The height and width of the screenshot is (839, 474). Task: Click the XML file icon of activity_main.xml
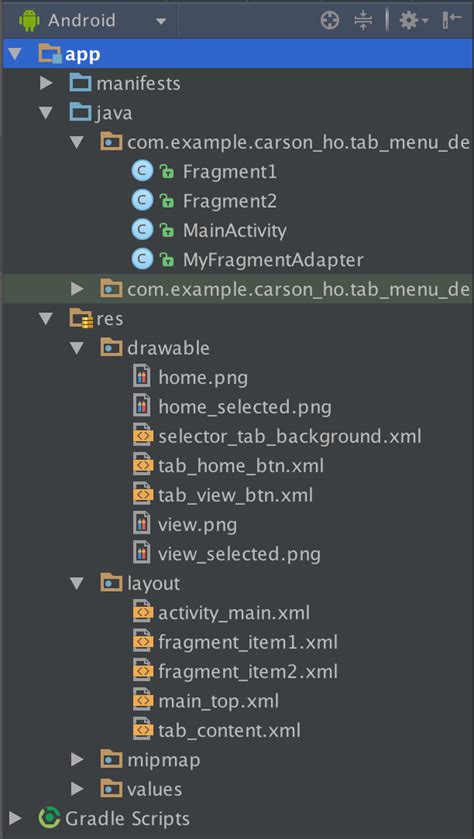tap(142, 613)
